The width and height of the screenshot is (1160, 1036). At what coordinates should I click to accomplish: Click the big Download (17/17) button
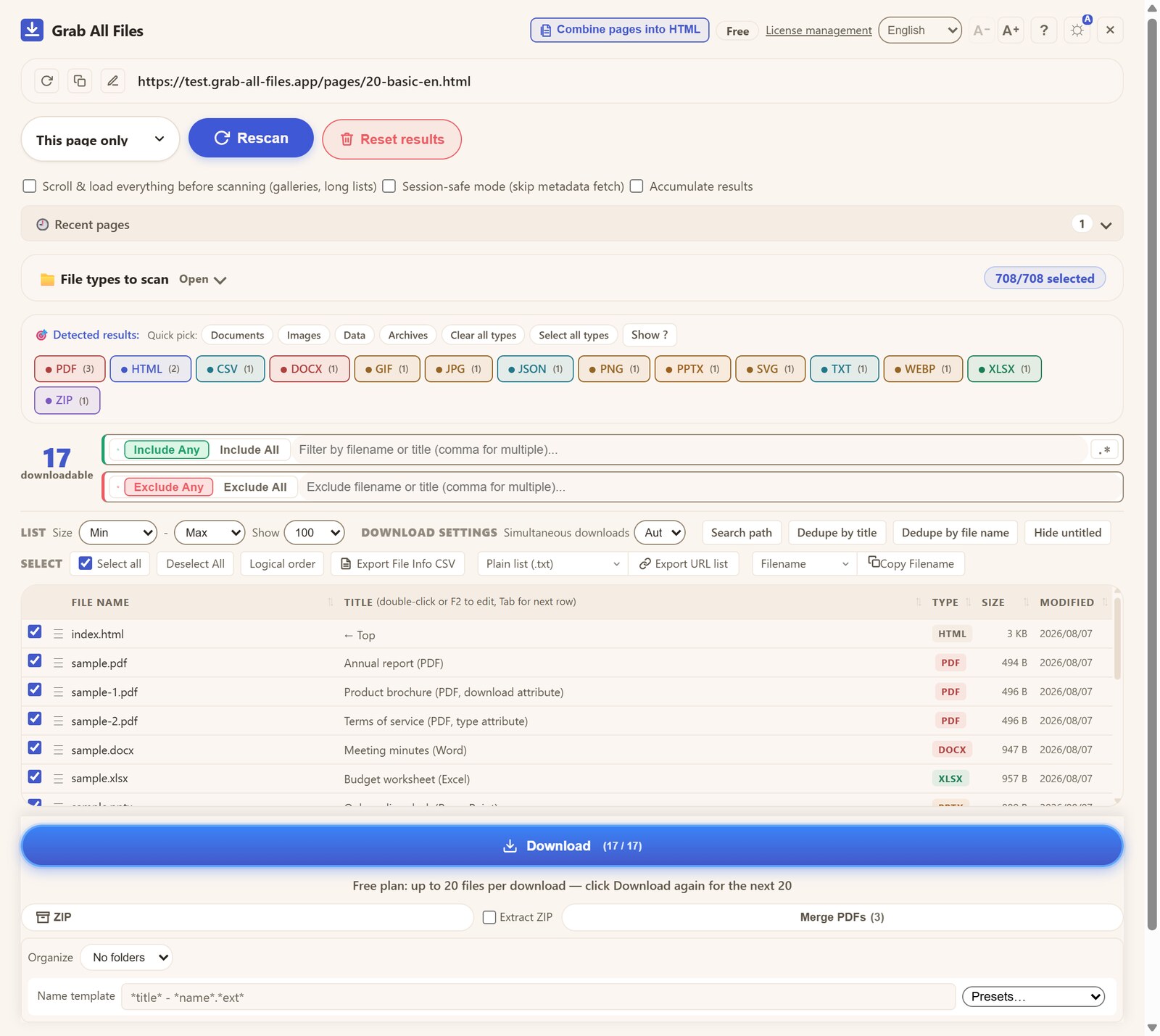[x=572, y=845]
